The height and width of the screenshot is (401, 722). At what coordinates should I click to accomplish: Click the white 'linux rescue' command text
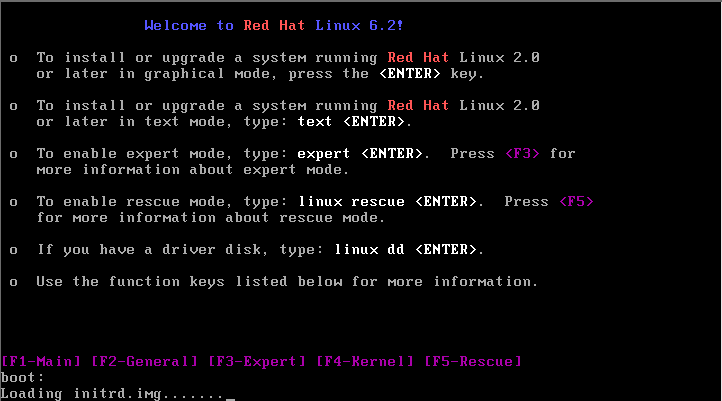pos(351,202)
